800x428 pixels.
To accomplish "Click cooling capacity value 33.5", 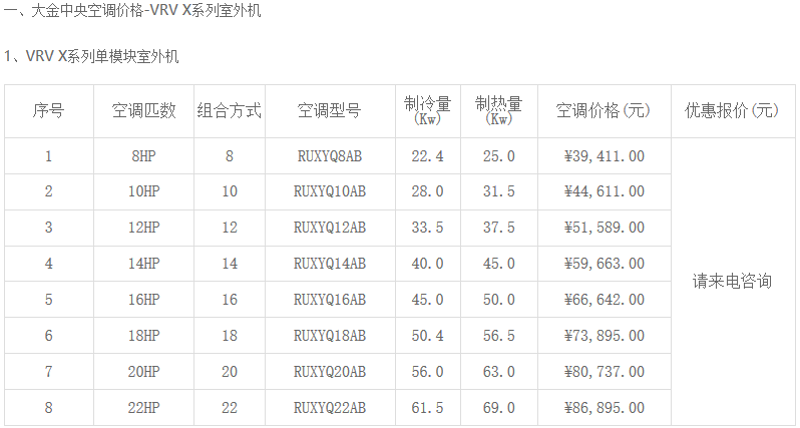I will tap(428, 227).
